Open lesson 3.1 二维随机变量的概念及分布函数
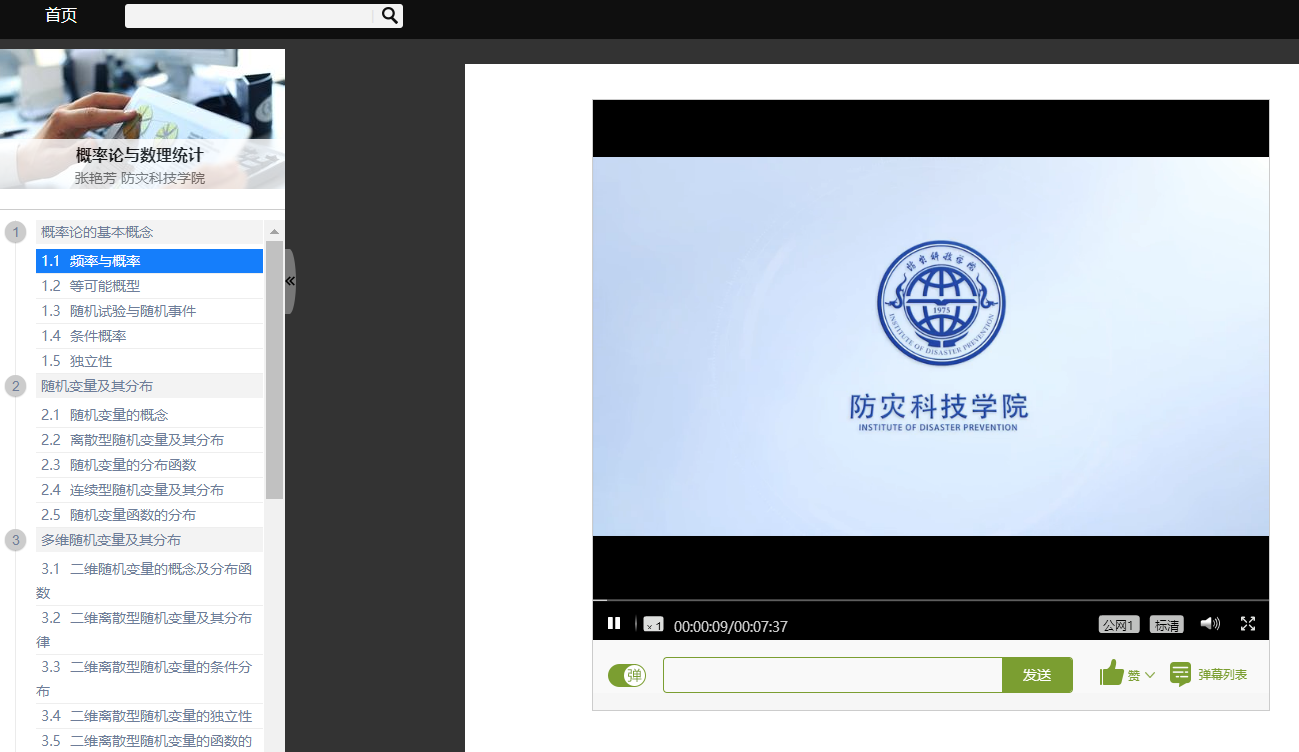 coord(149,581)
